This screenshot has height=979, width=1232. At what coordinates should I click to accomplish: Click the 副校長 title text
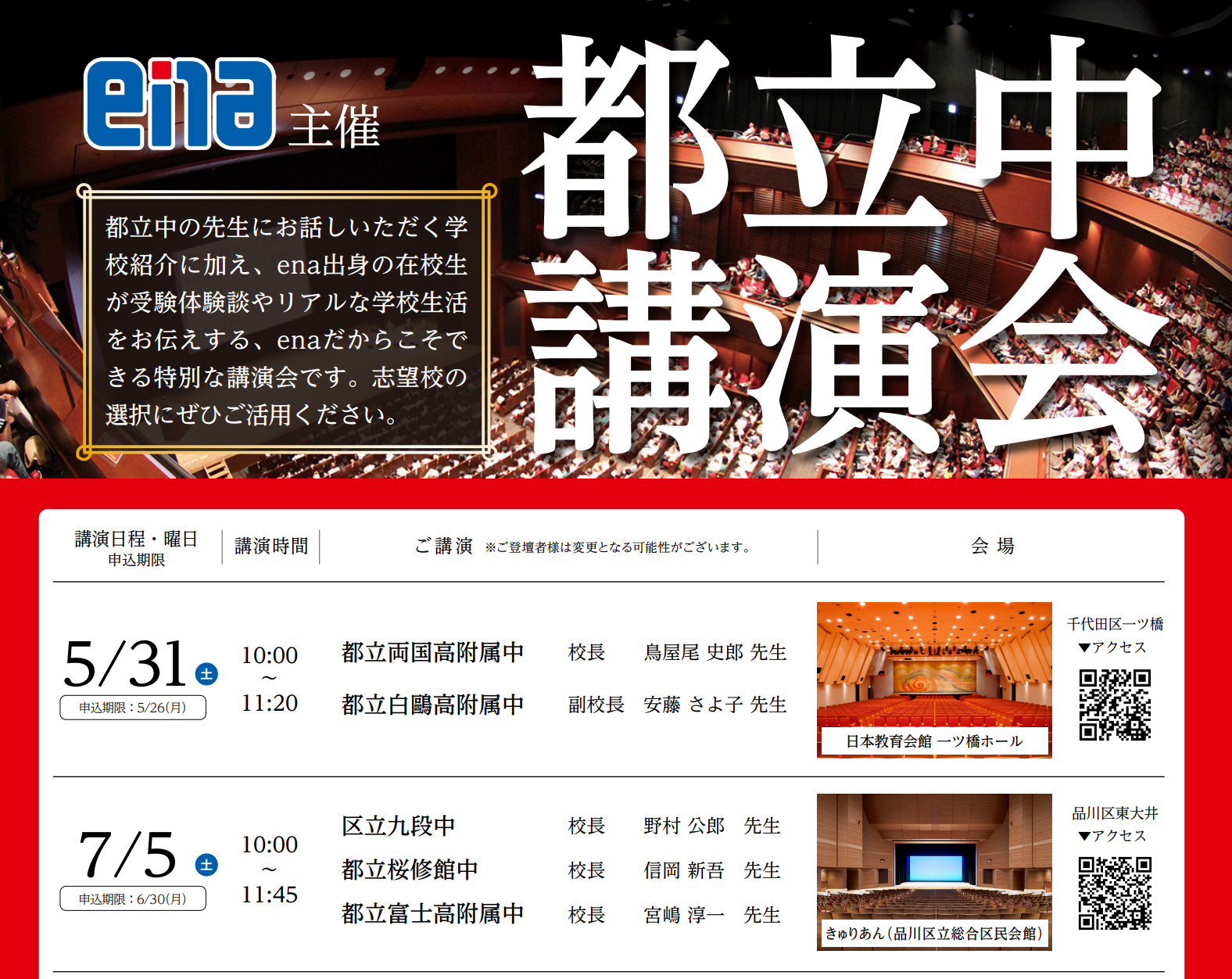click(x=596, y=705)
